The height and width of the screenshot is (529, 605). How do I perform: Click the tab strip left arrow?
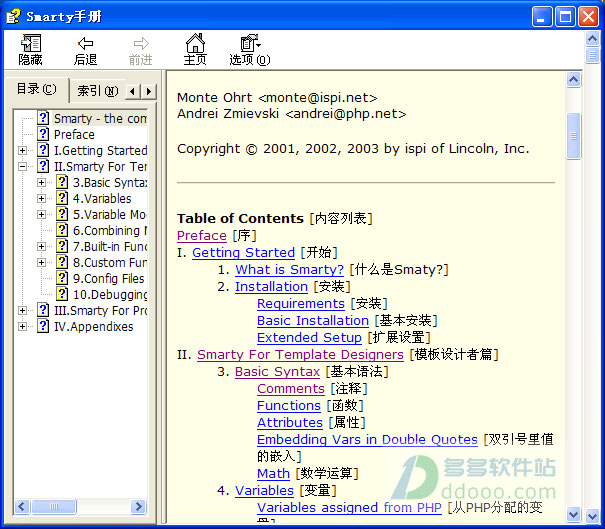pos(133,91)
